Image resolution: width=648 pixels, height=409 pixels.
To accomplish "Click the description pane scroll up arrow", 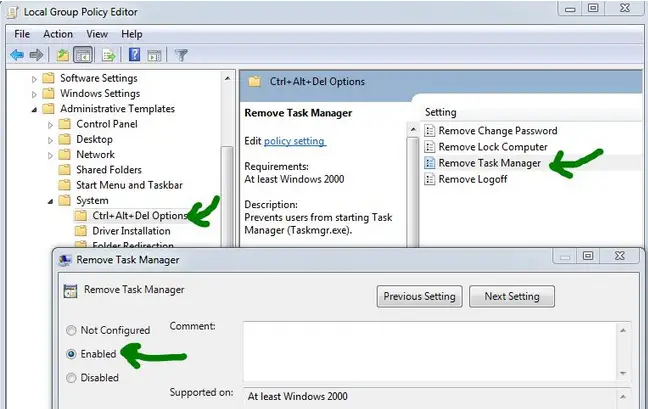I will coord(413,129).
